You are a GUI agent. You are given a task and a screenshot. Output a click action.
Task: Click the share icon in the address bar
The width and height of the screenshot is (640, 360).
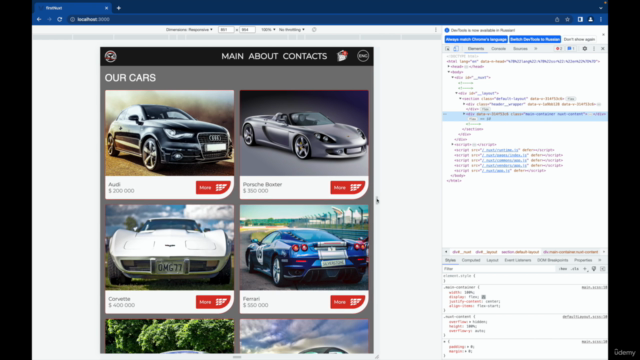click(x=557, y=19)
